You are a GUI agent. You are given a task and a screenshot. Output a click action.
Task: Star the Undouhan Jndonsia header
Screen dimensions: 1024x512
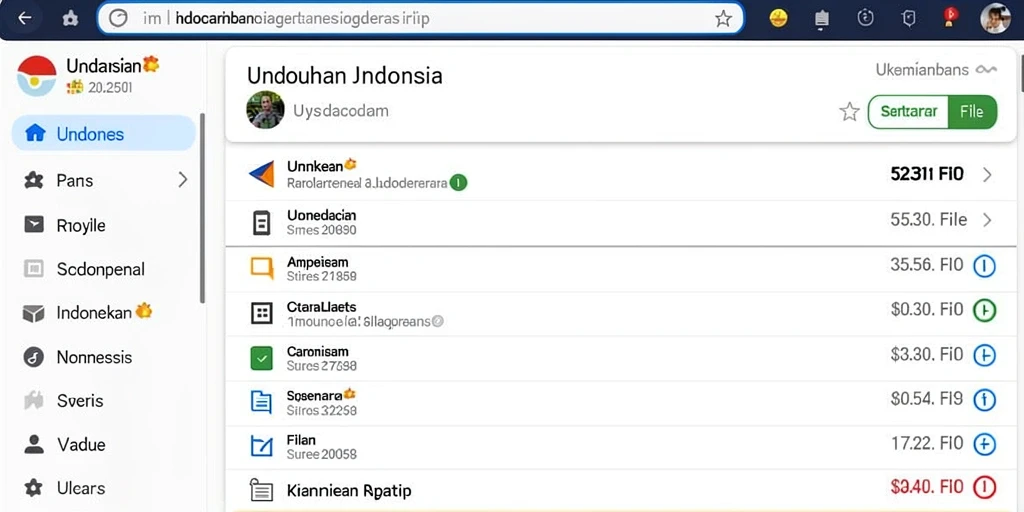849,112
